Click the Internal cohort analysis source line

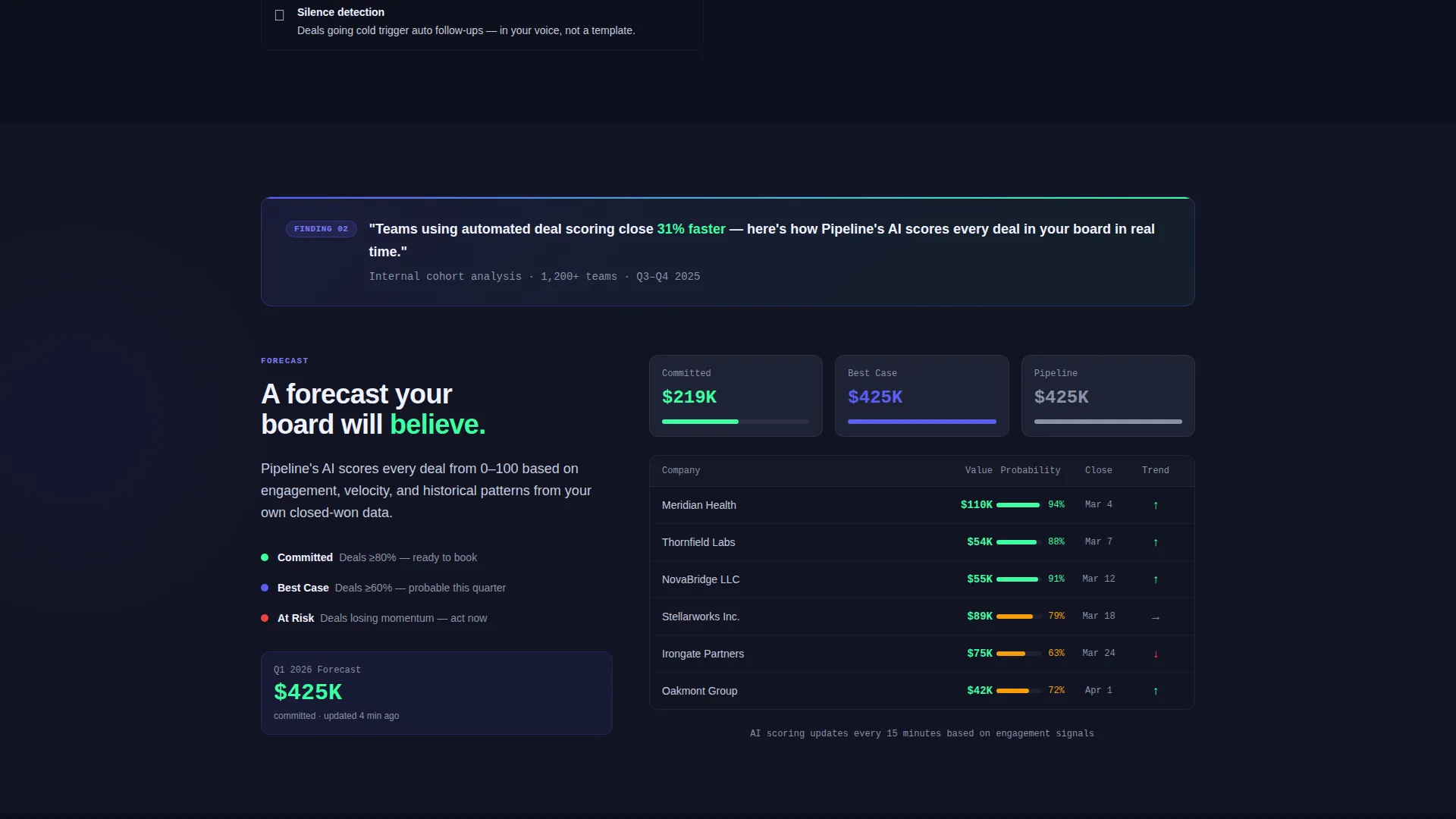click(x=534, y=277)
